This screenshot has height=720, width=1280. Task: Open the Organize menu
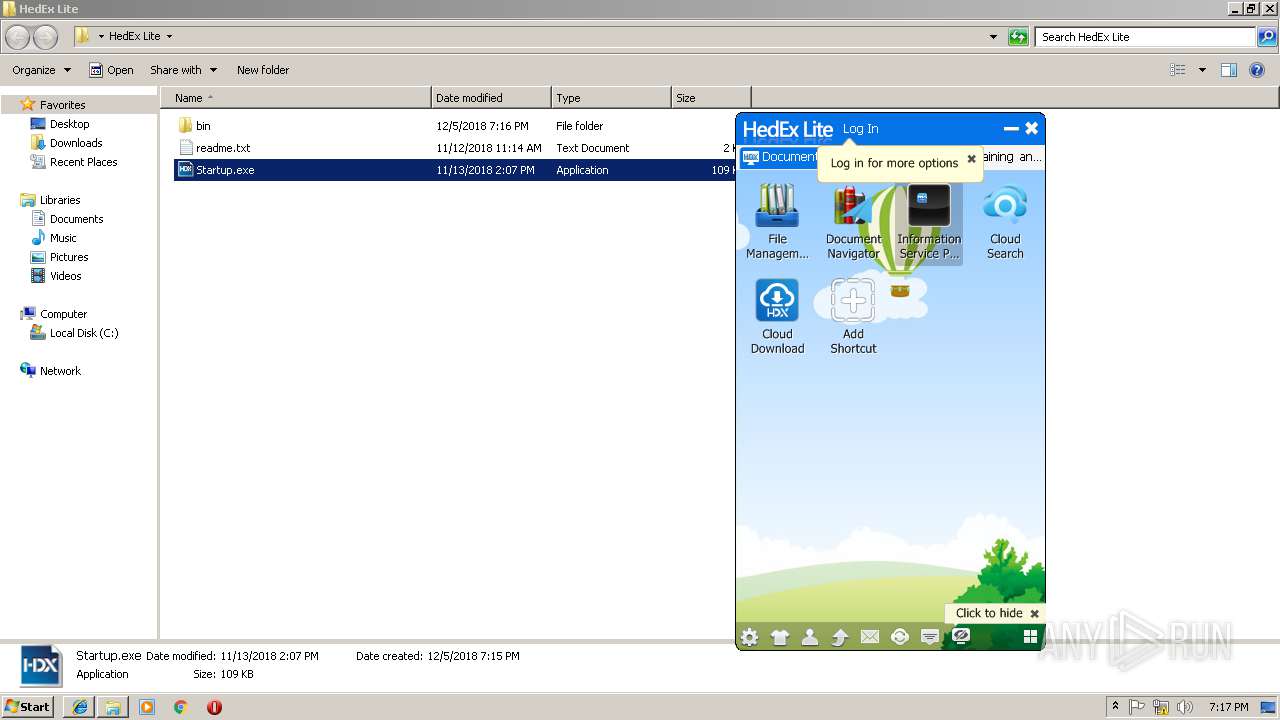point(41,70)
